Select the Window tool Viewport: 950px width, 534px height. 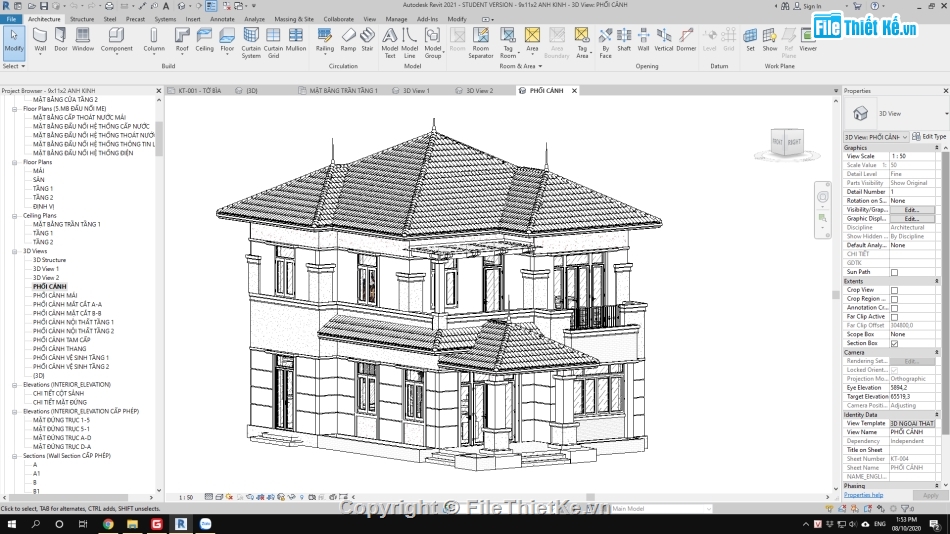coord(83,40)
